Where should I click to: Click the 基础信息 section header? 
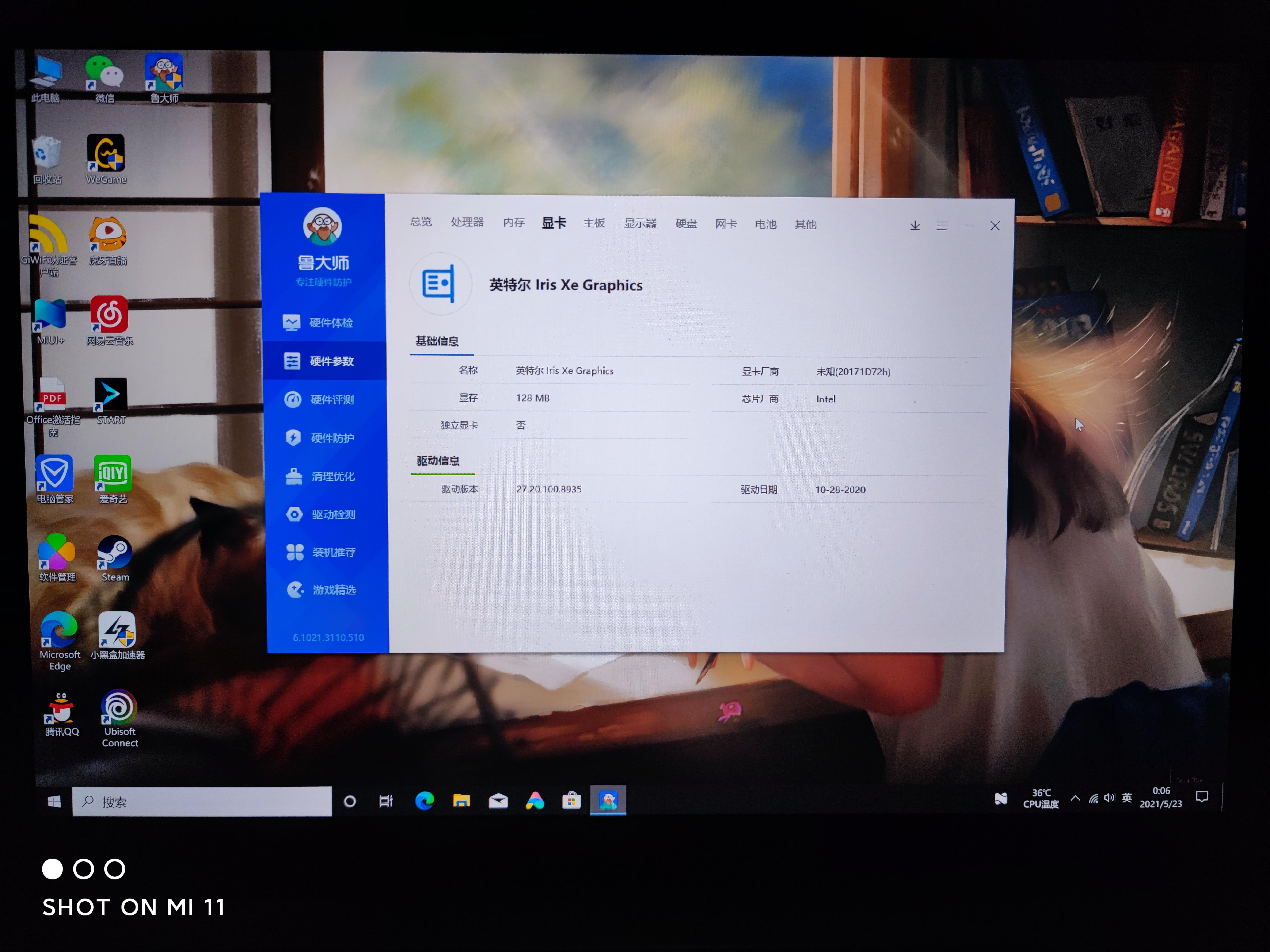tap(437, 341)
